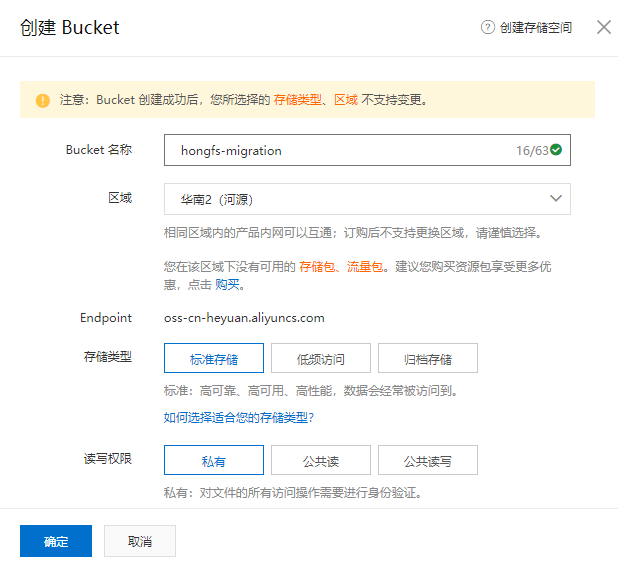Open the 区域 dropdown list
The height and width of the screenshot is (567, 618).
click(366, 199)
